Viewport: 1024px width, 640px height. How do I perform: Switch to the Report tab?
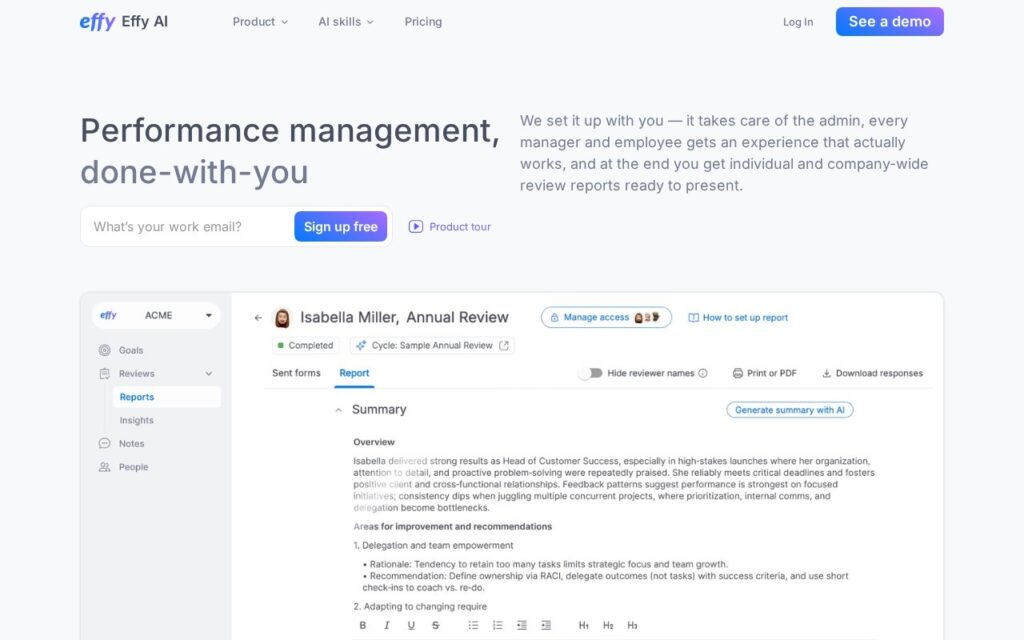pyautogui.click(x=354, y=373)
